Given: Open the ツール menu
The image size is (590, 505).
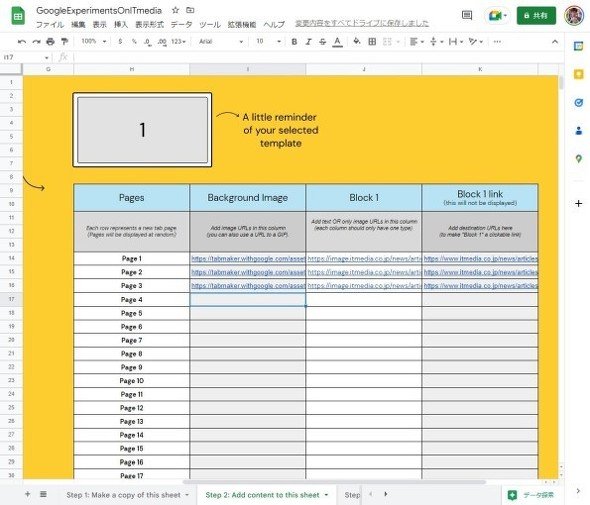Looking at the screenshot, I should click(x=210, y=24).
